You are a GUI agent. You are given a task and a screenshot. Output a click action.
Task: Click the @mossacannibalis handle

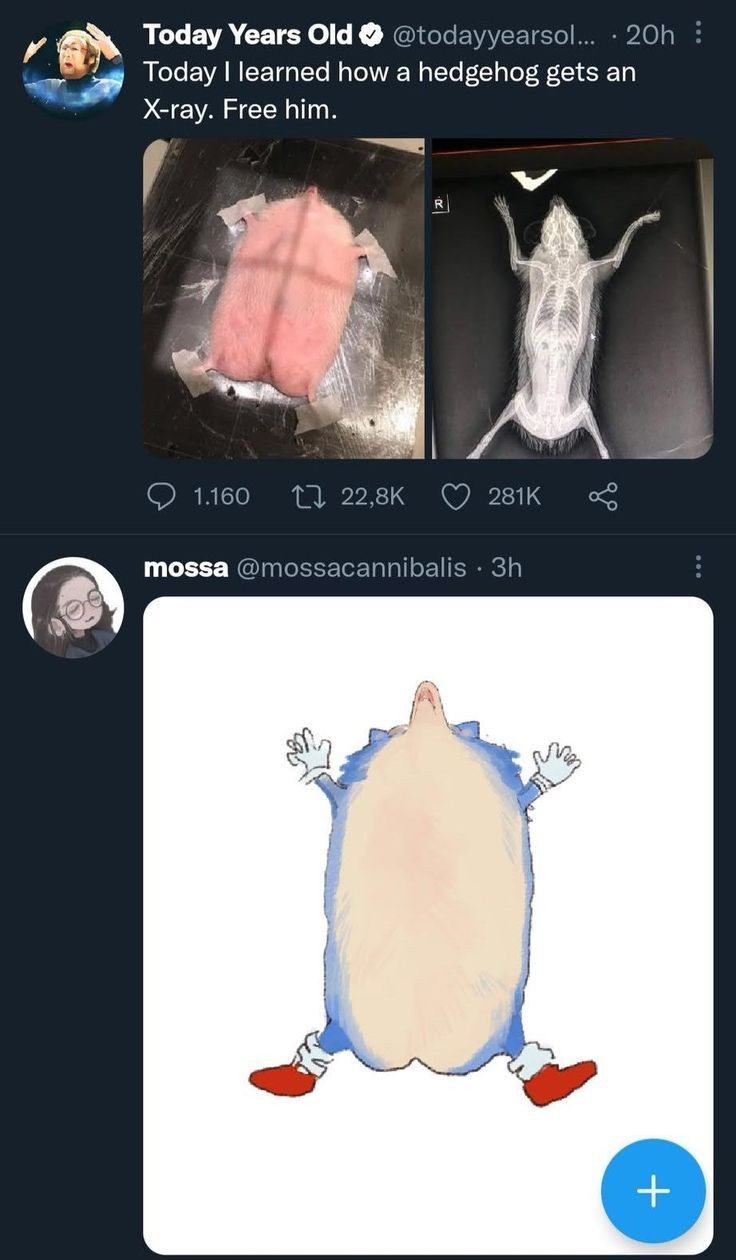coord(349,568)
